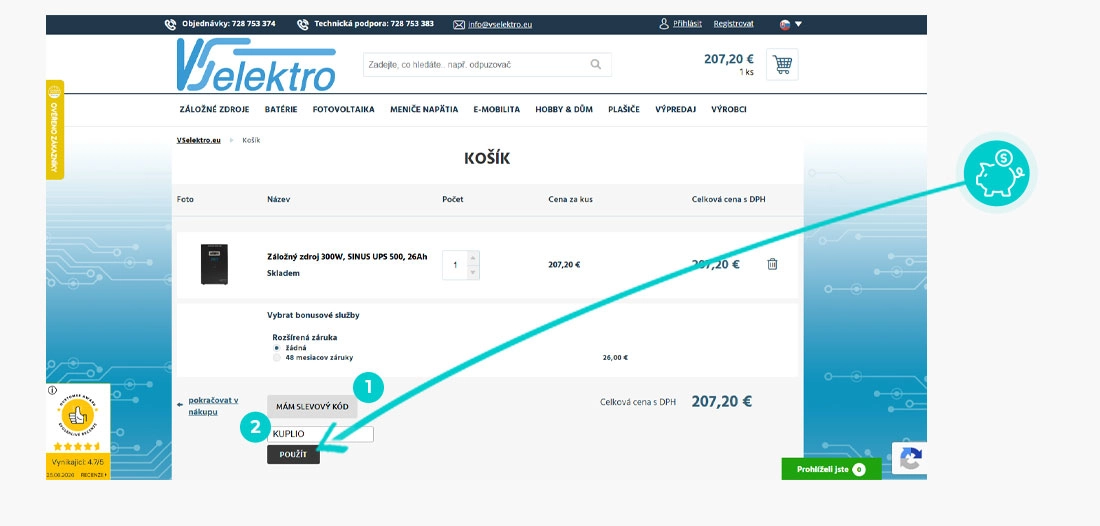
Task: Click the product name Záložný zdroj 300W link
Action: (347, 257)
